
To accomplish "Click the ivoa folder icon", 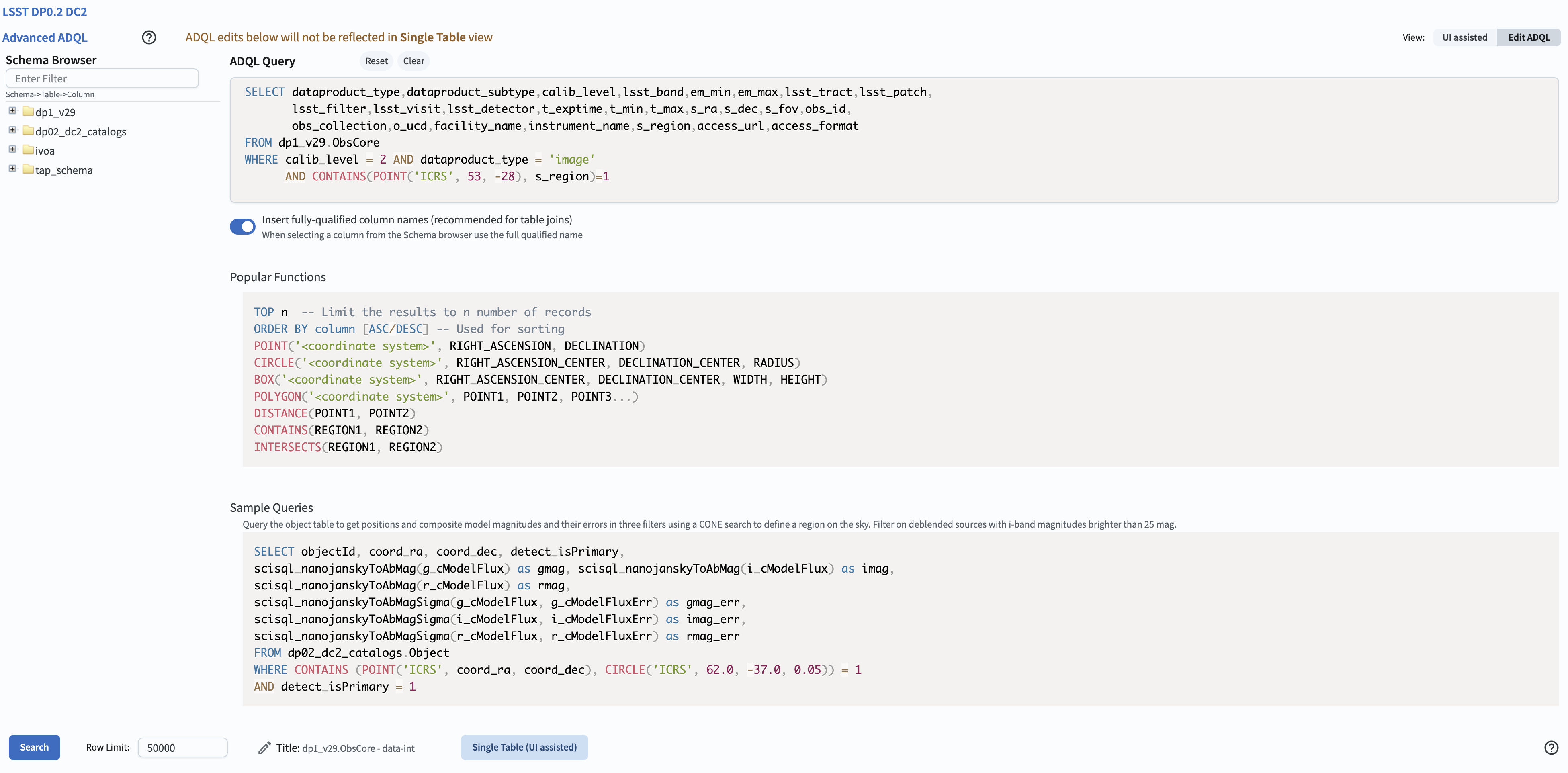I will (x=28, y=150).
